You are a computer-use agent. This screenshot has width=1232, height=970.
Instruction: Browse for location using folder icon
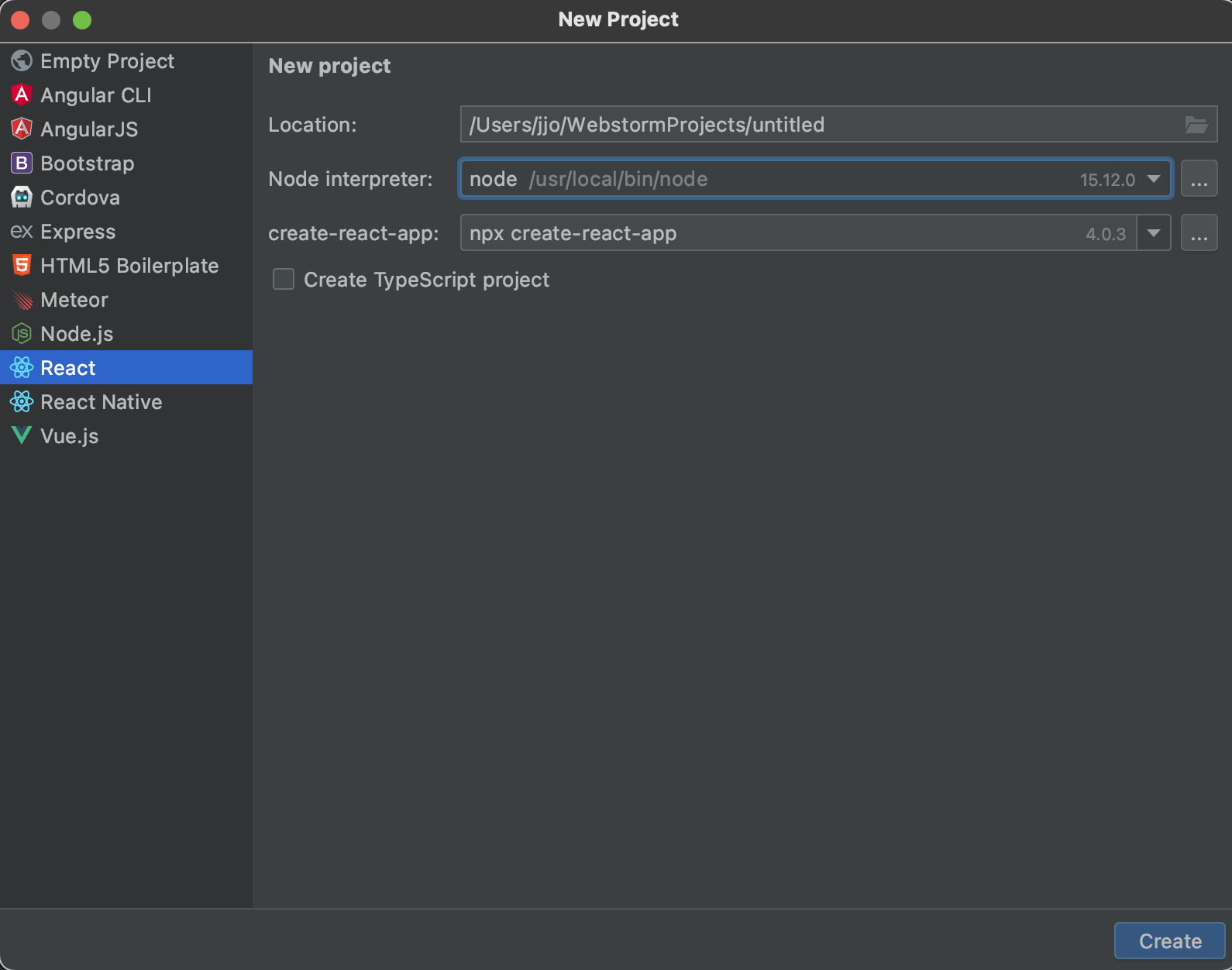point(1196,125)
